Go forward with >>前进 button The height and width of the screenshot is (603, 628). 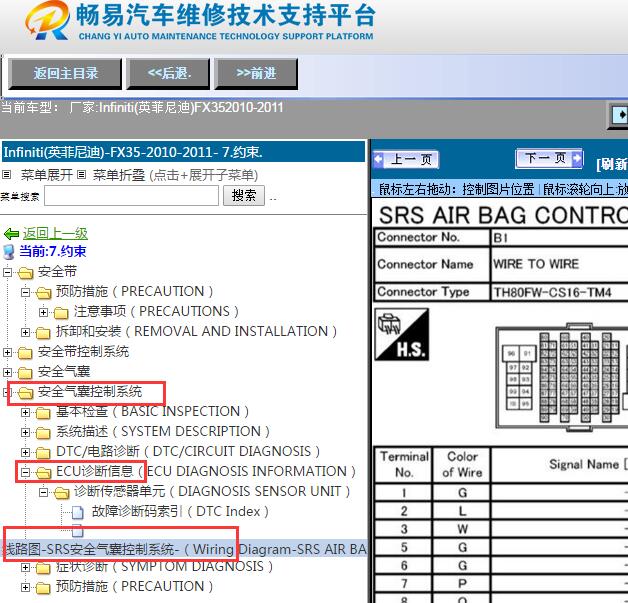click(x=256, y=73)
